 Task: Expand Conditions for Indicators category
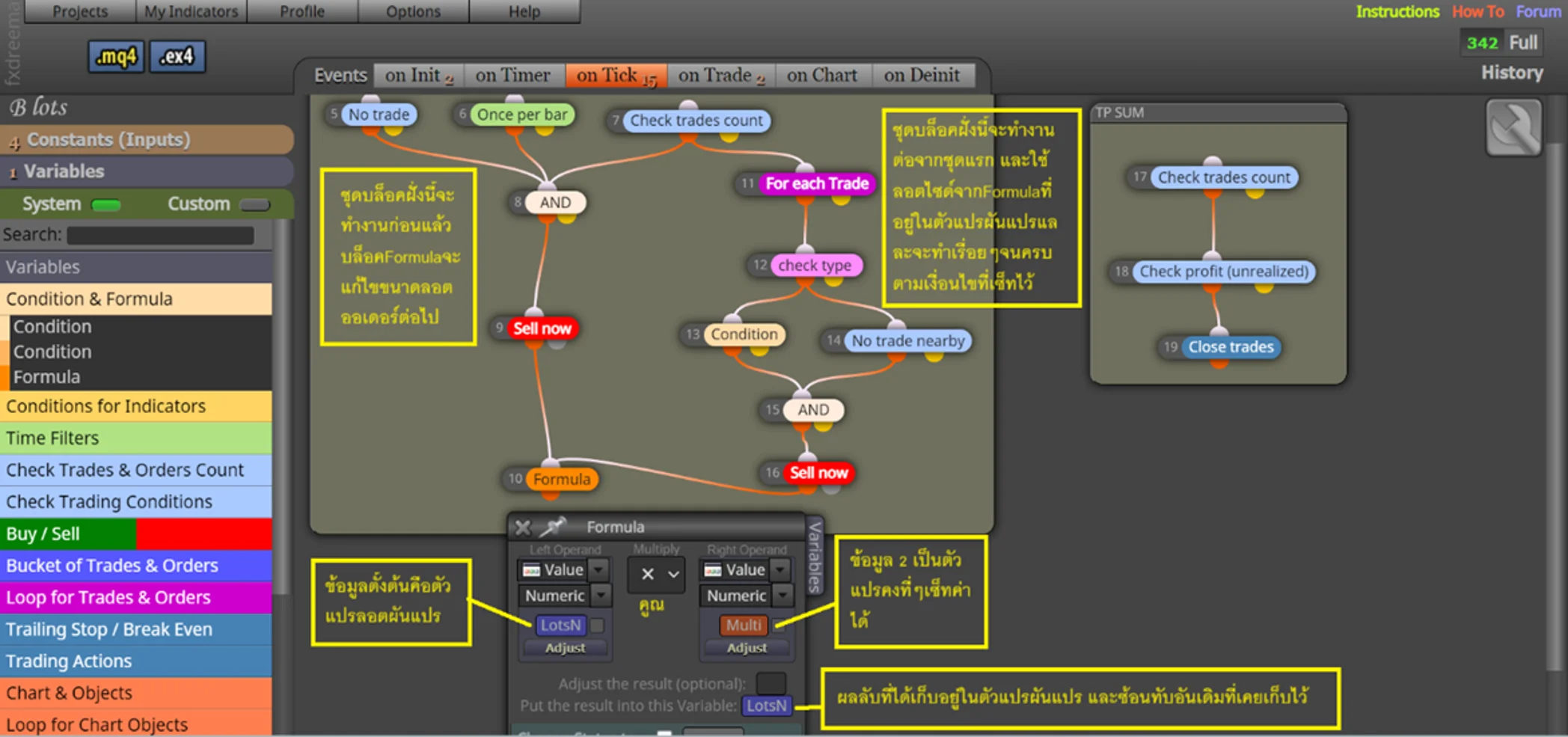[x=136, y=406]
